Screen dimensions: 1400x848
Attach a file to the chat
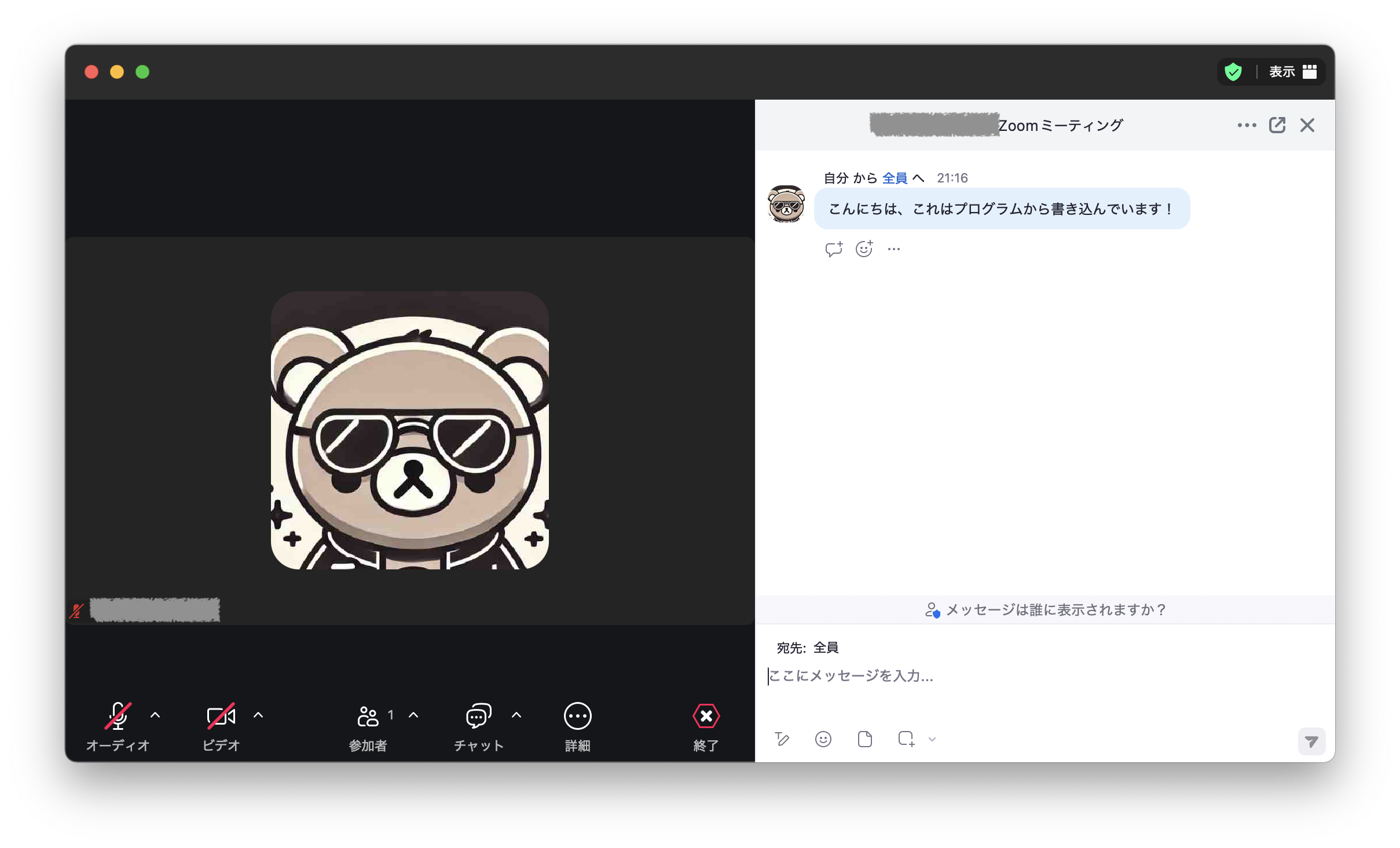point(864,739)
